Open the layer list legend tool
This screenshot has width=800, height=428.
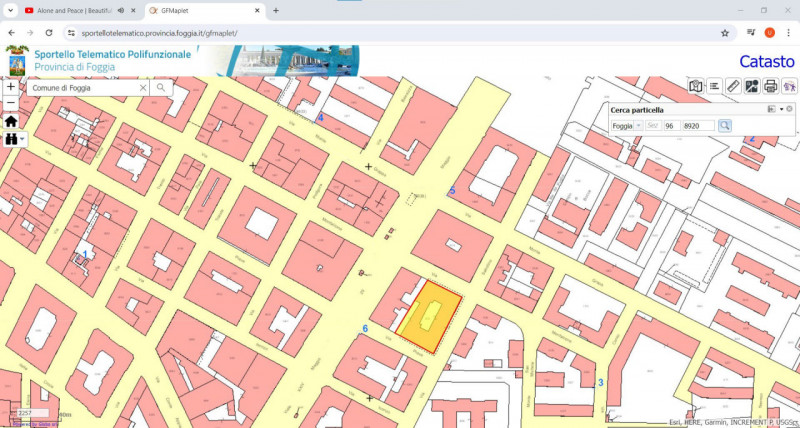(714, 86)
